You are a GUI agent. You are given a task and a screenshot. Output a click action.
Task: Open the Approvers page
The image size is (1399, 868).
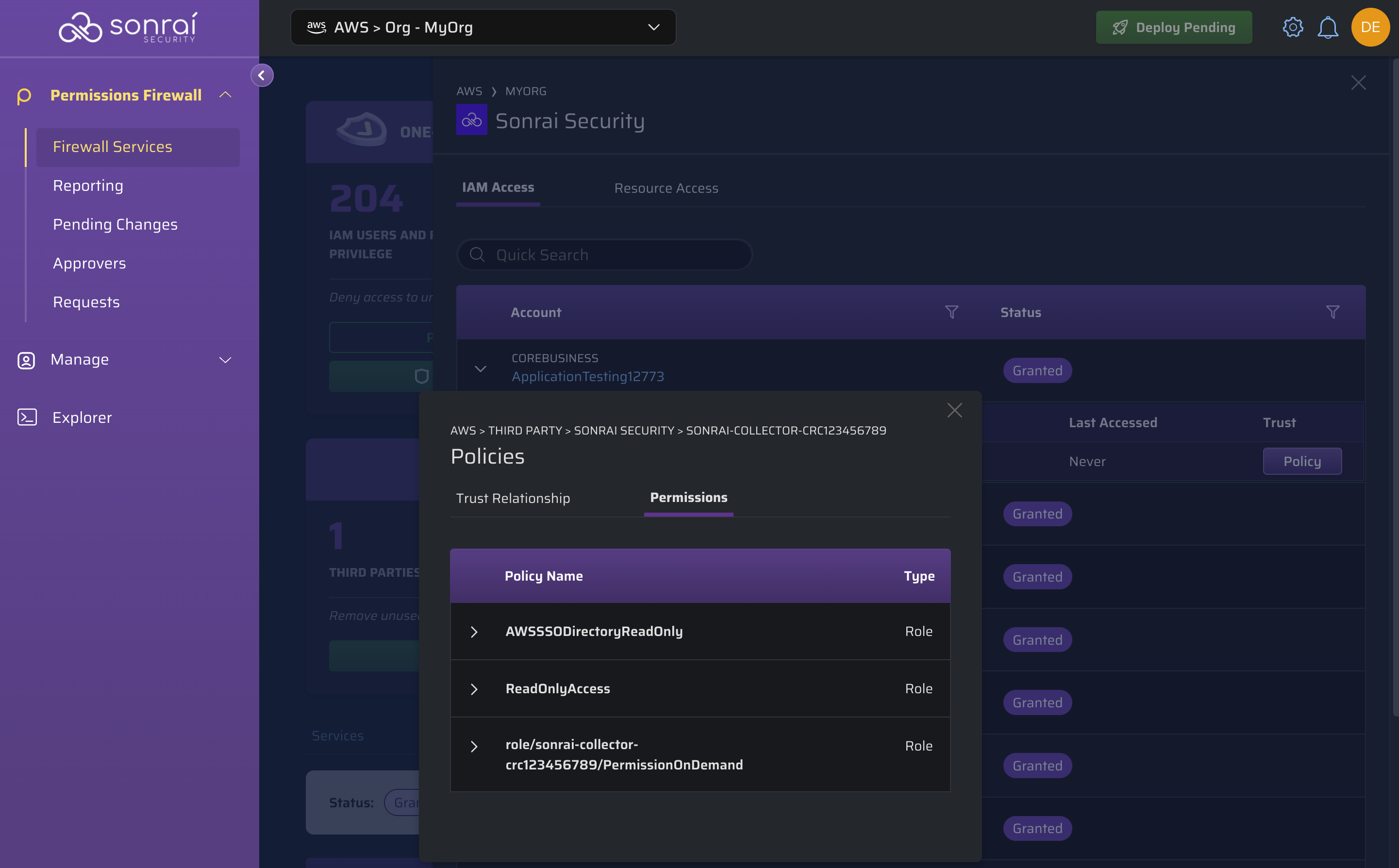89,263
